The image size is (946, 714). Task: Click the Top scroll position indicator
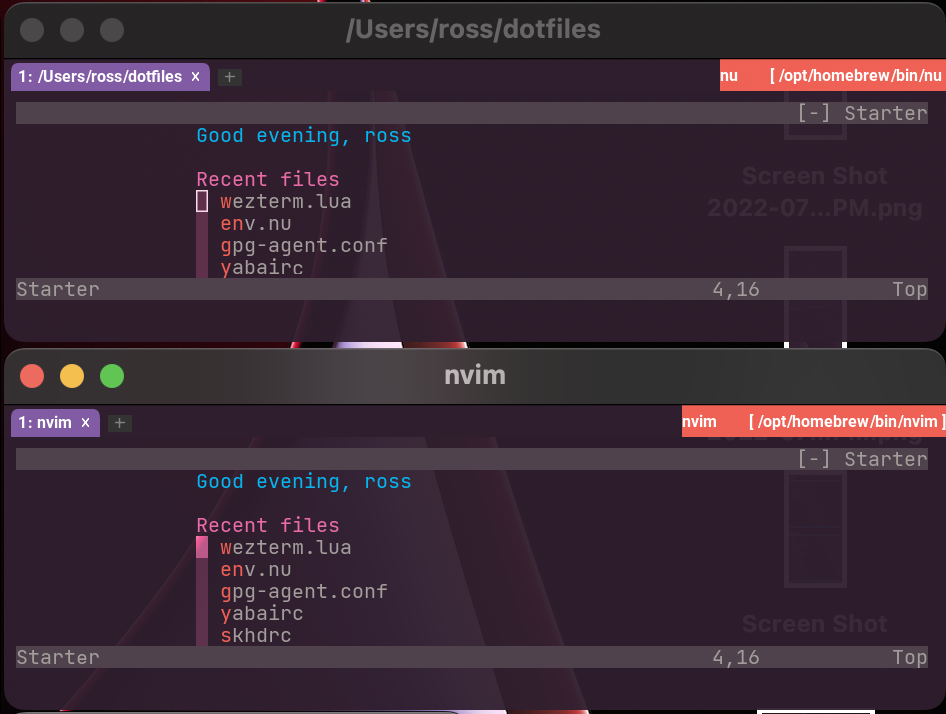coord(909,289)
